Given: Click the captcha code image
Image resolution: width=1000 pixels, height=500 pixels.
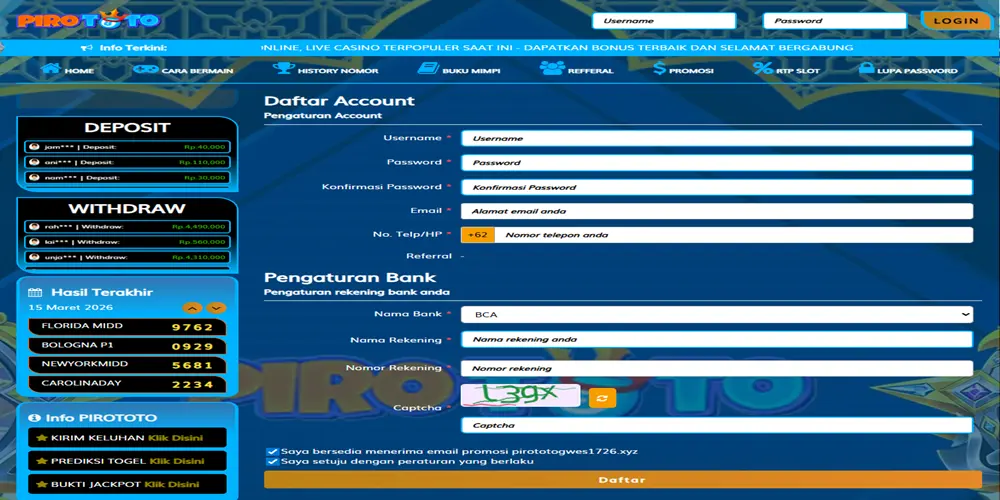Looking at the screenshot, I should click(520, 395).
